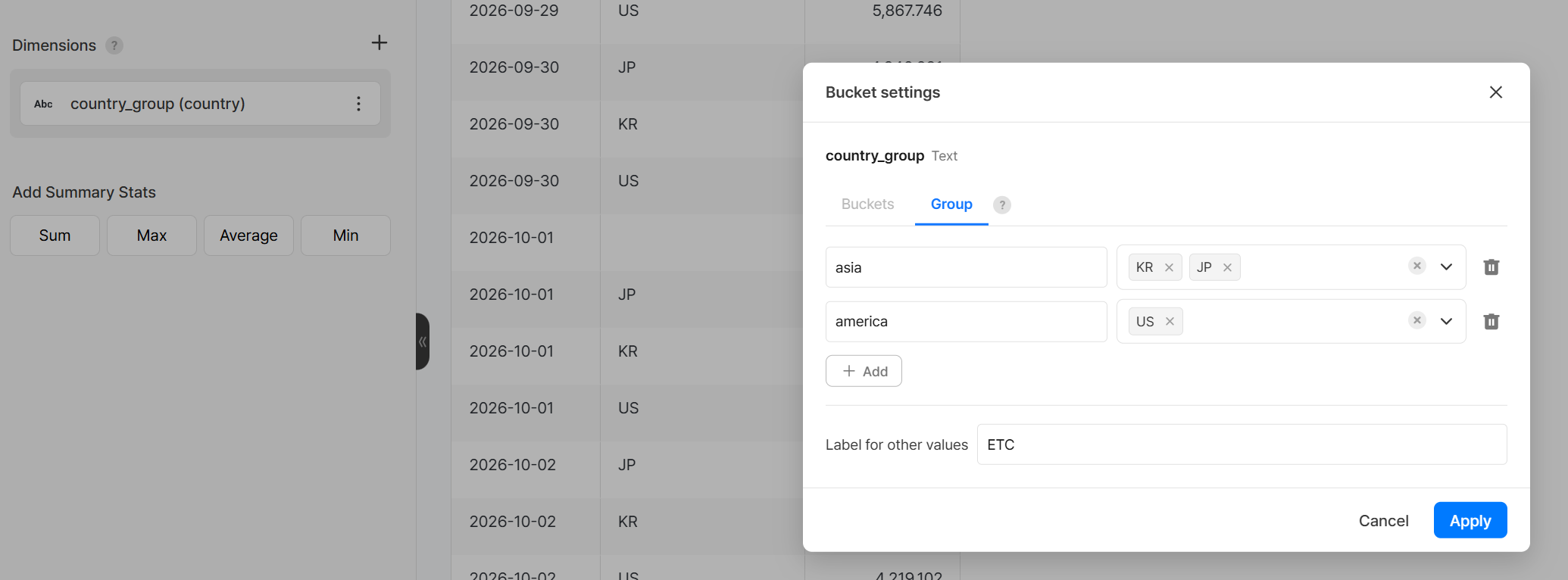Image resolution: width=1568 pixels, height=580 pixels.
Task: Add another group with the Add button
Action: [864, 371]
